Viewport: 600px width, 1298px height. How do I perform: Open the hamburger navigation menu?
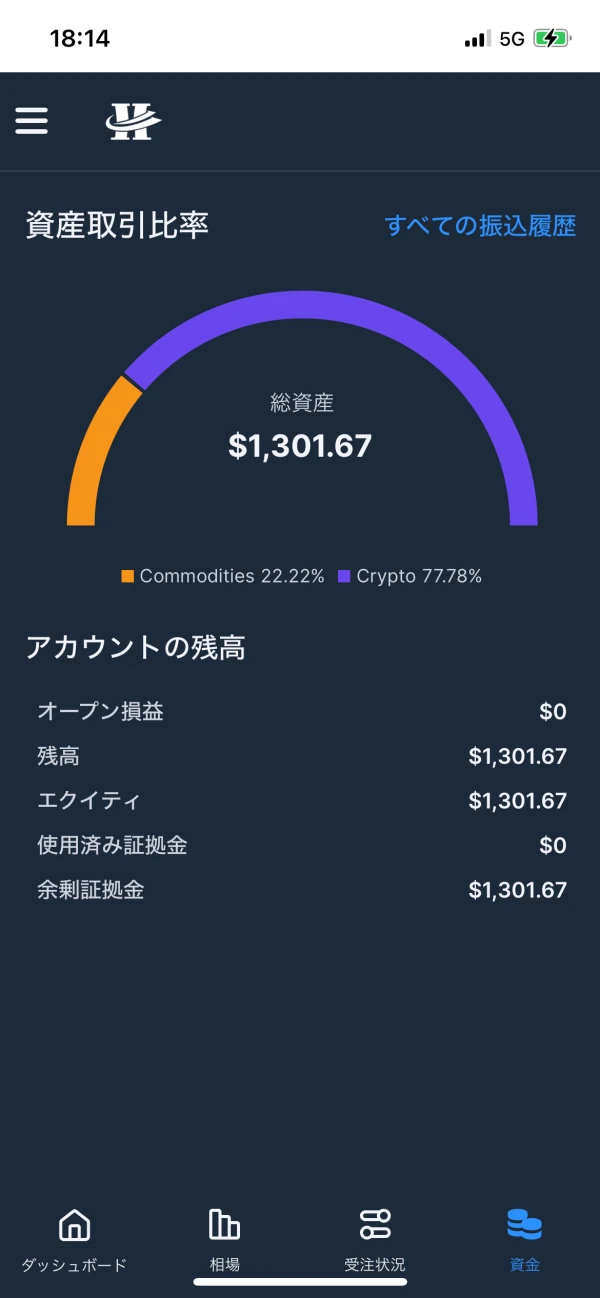coord(31,120)
